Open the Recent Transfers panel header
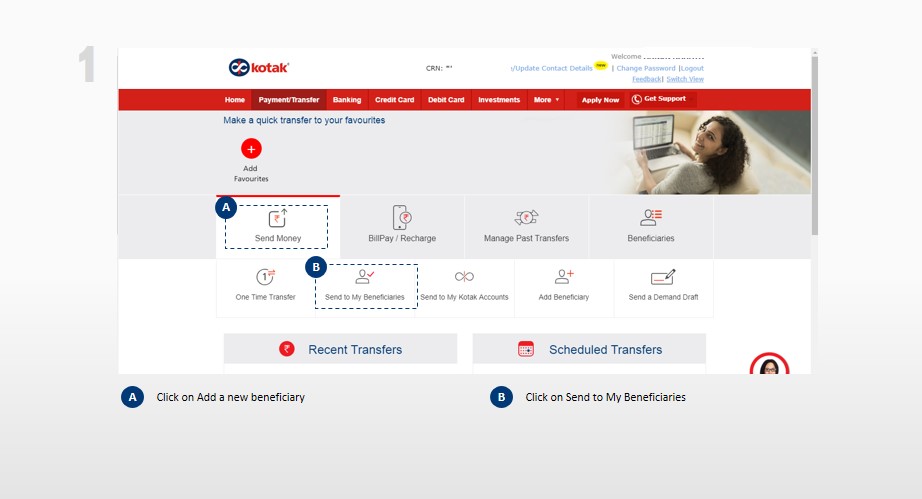 point(340,349)
